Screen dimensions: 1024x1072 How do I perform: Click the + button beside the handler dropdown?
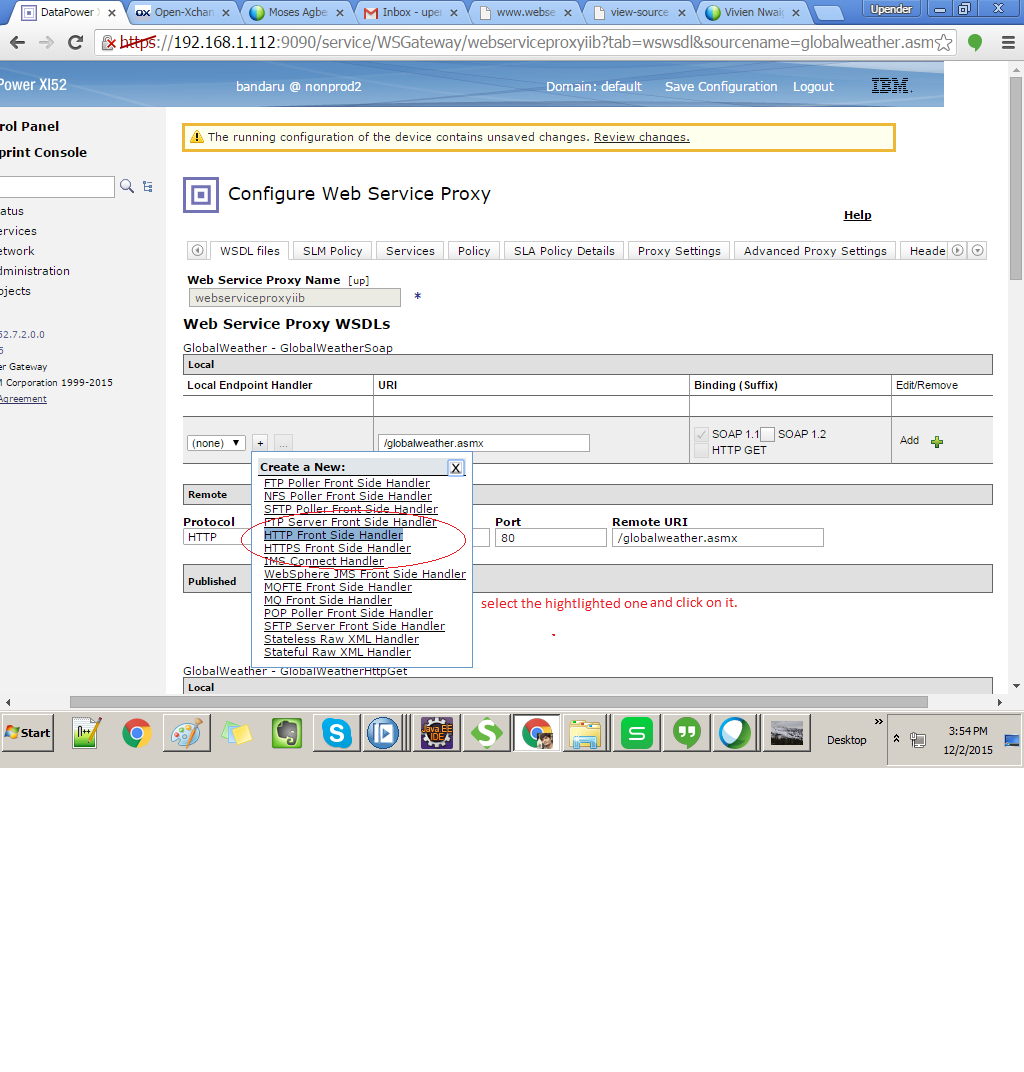(x=260, y=442)
